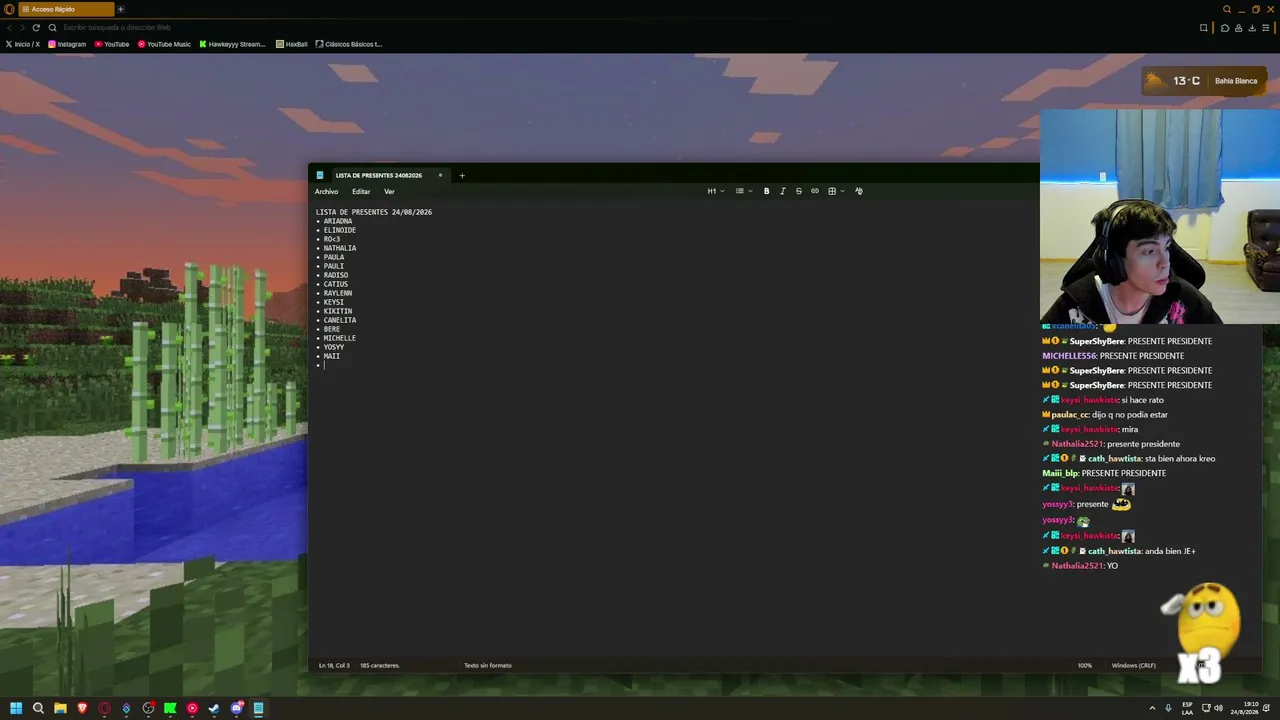Close the LISTA DE PRESENTES tab
This screenshot has height=720, width=1280.
click(440, 175)
